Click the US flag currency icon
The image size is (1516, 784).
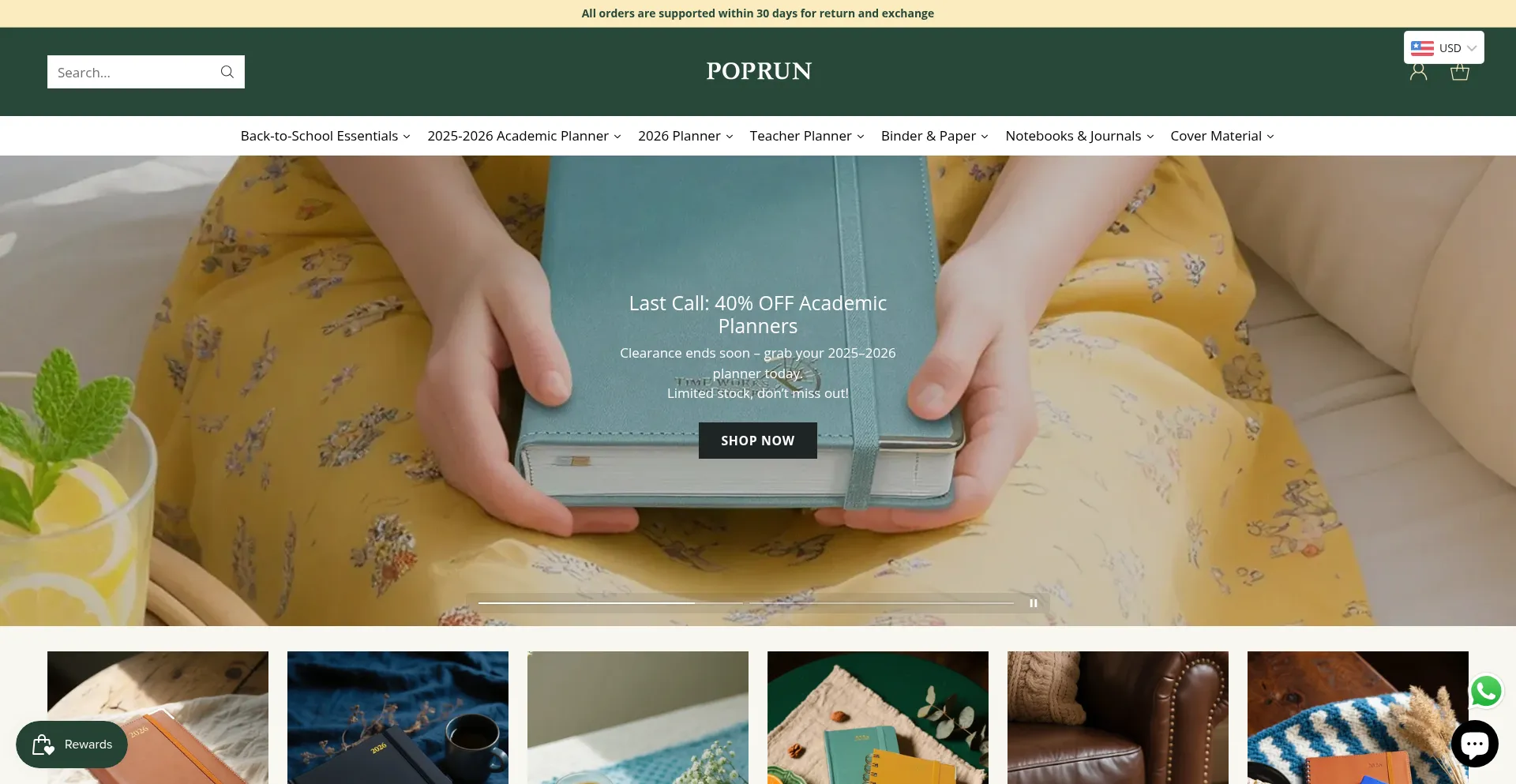pyautogui.click(x=1422, y=48)
